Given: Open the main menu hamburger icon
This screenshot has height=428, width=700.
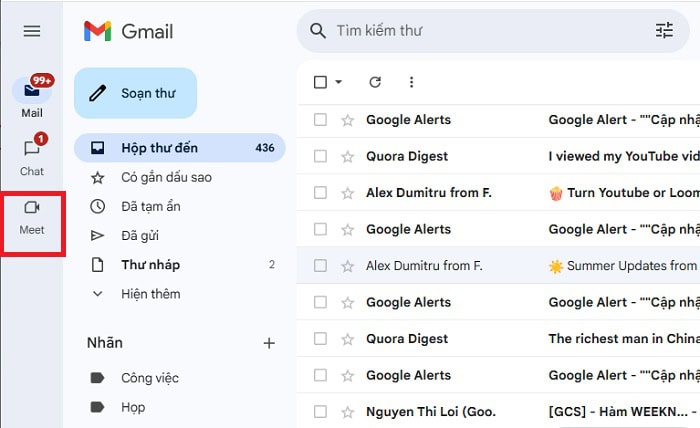Looking at the screenshot, I should tap(32, 31).
